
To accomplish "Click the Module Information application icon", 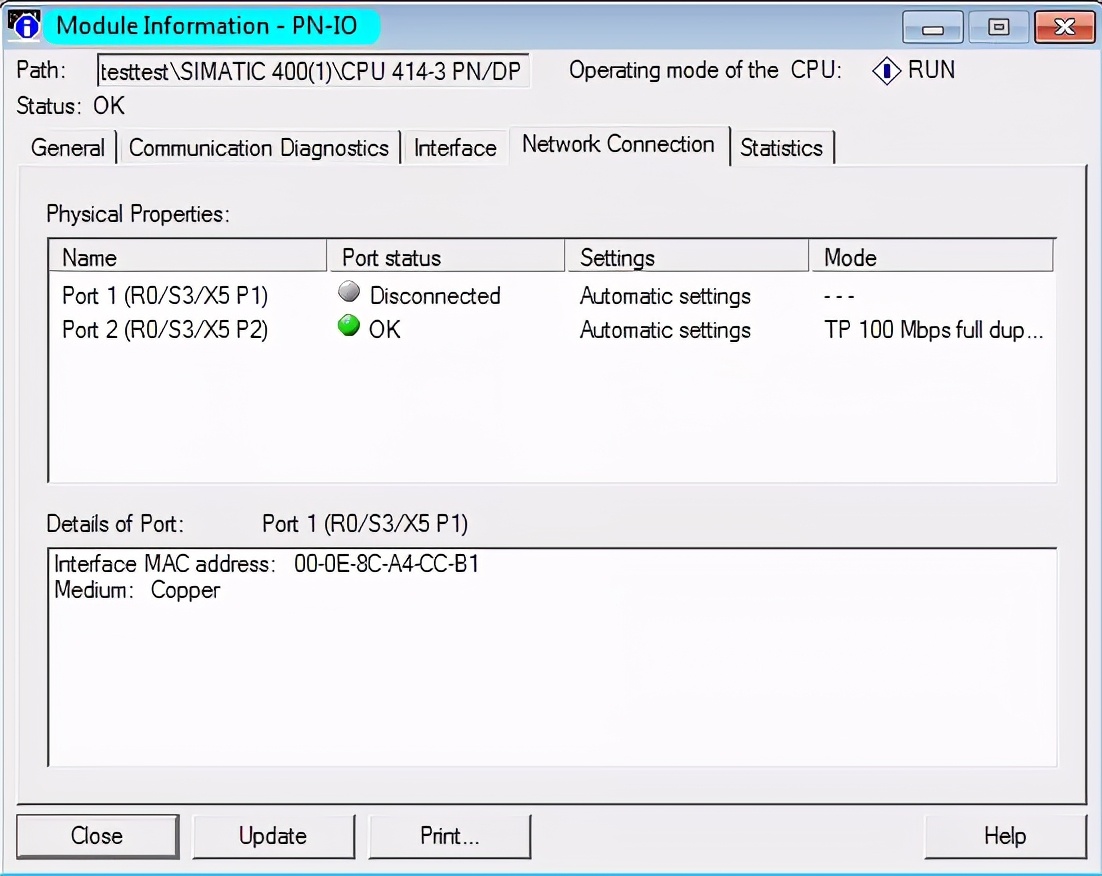I will click(x=23, y=24).
